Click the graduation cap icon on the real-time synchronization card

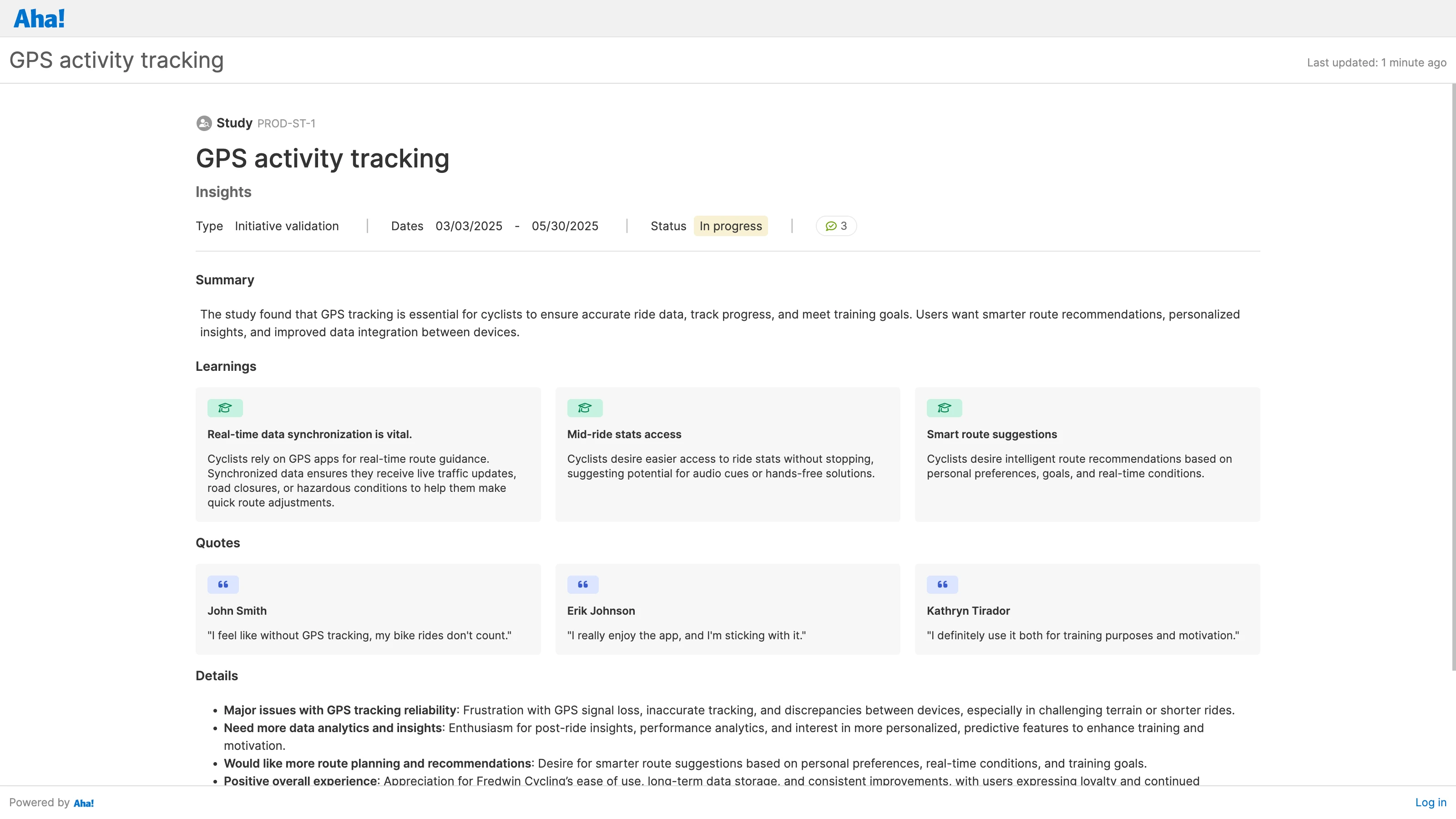(225, 408)
